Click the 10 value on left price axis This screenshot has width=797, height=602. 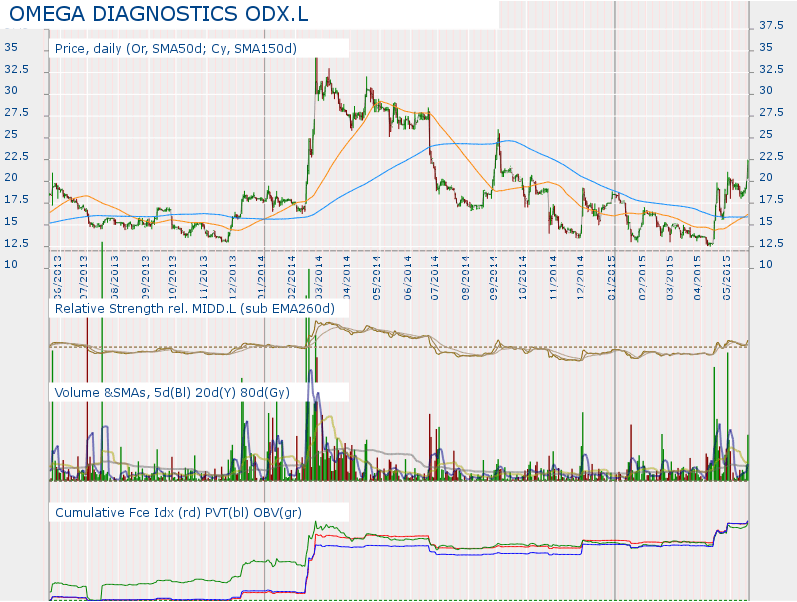tap(11, 264)
